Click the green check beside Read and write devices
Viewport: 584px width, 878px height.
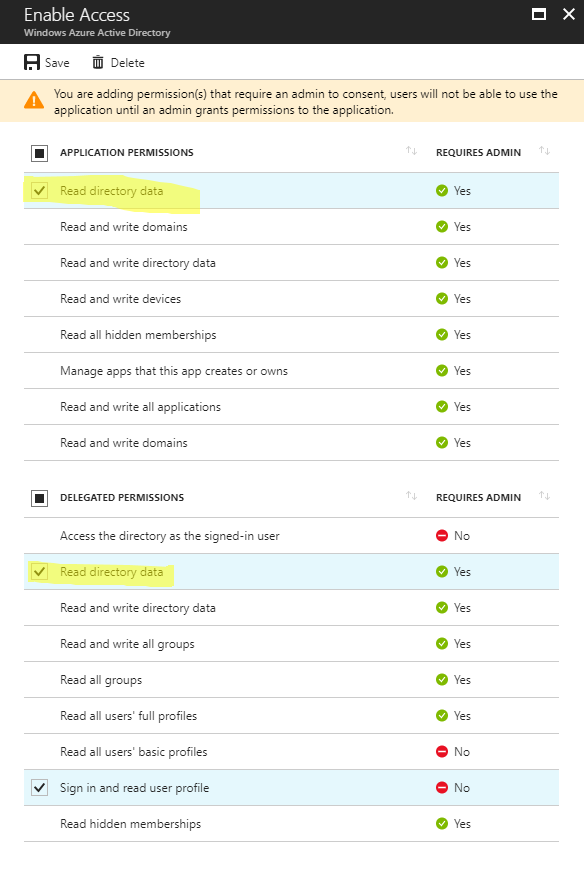442,298
